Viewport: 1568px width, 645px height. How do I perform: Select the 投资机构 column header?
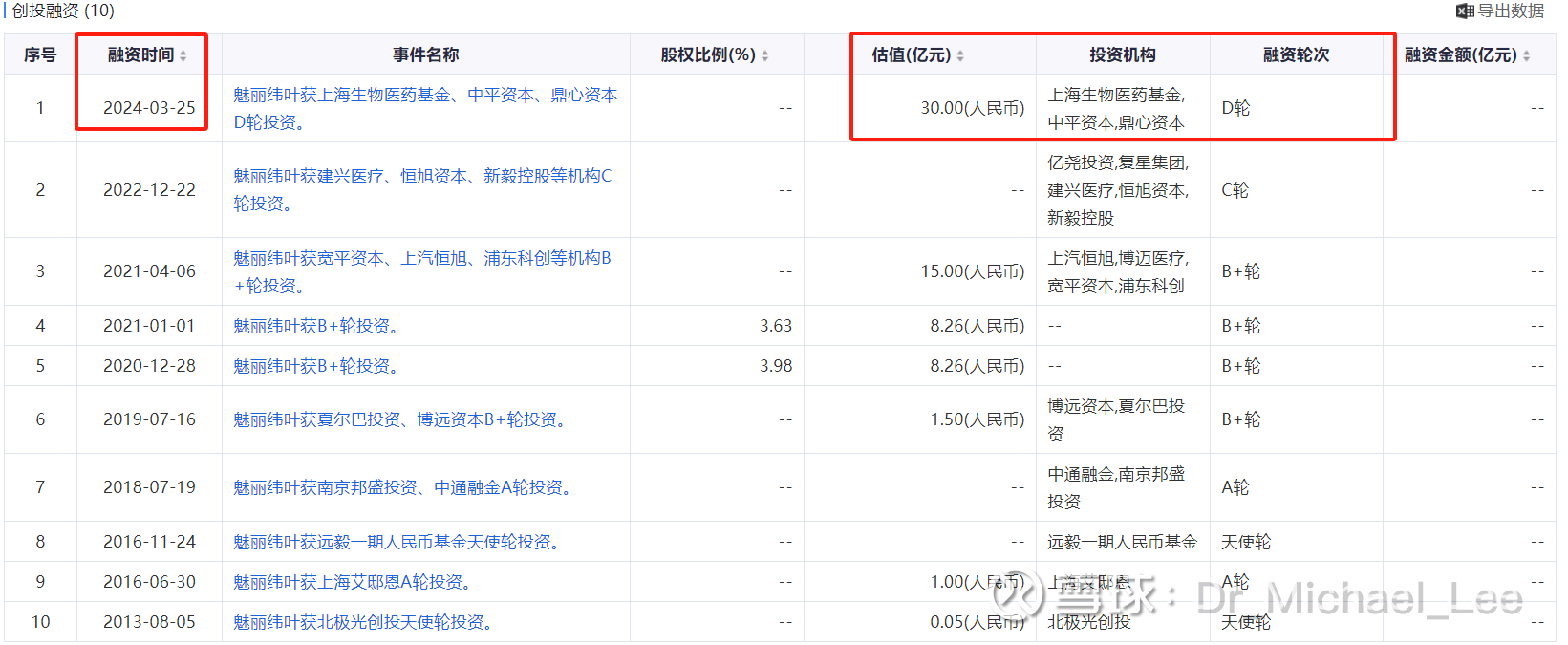pos(1123,54)
